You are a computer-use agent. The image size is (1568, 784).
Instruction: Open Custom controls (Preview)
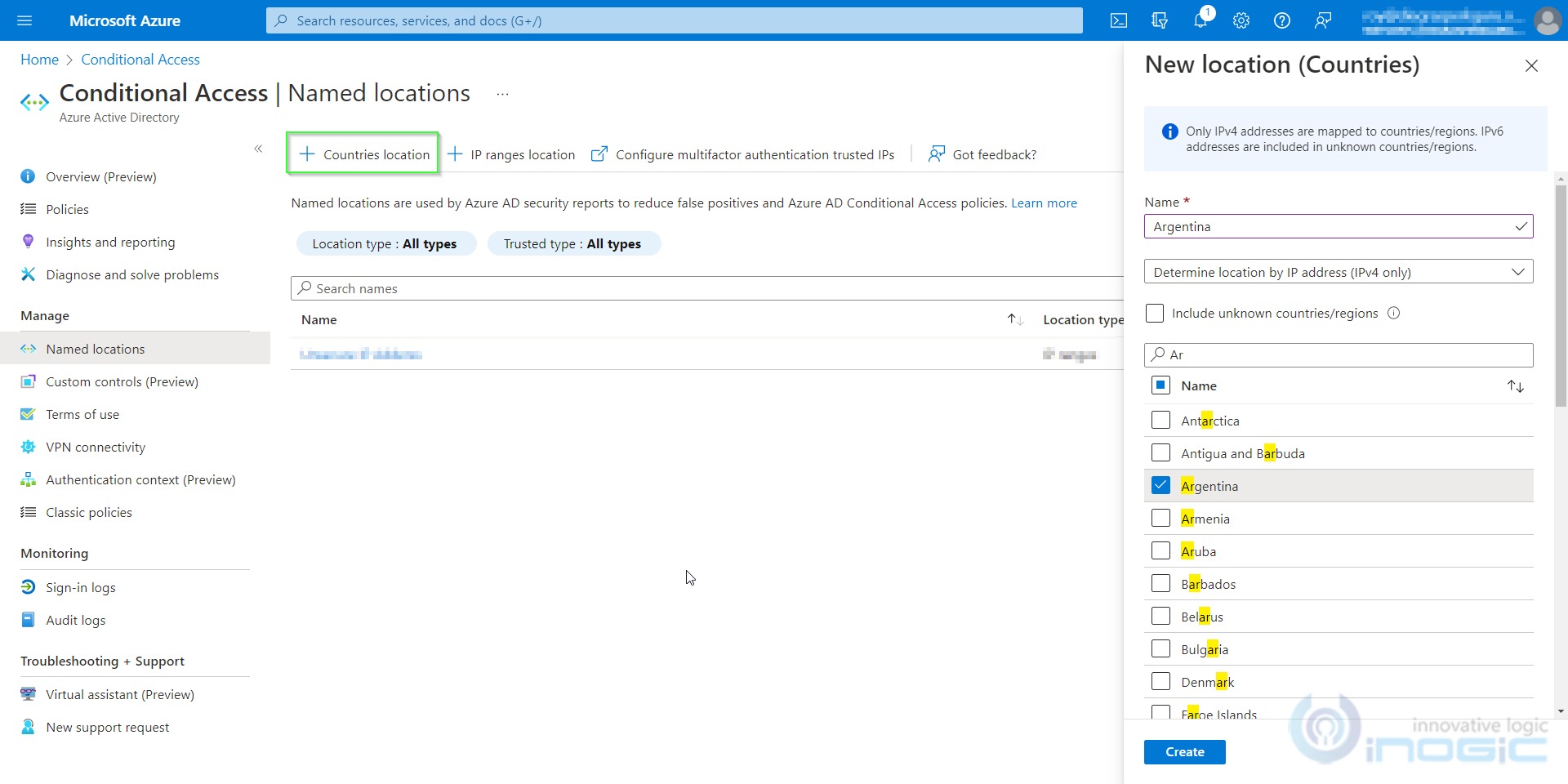pos(122,381)
